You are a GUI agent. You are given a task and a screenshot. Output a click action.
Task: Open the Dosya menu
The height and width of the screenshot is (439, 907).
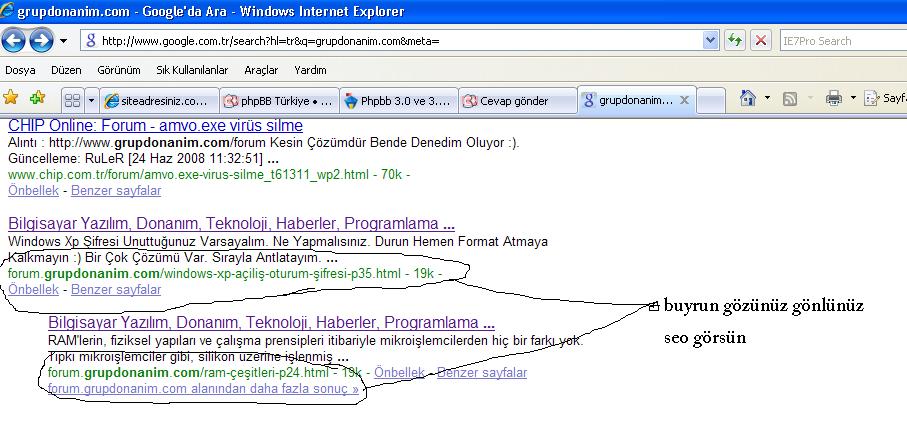pyautogui.click(x=20, y=70)
